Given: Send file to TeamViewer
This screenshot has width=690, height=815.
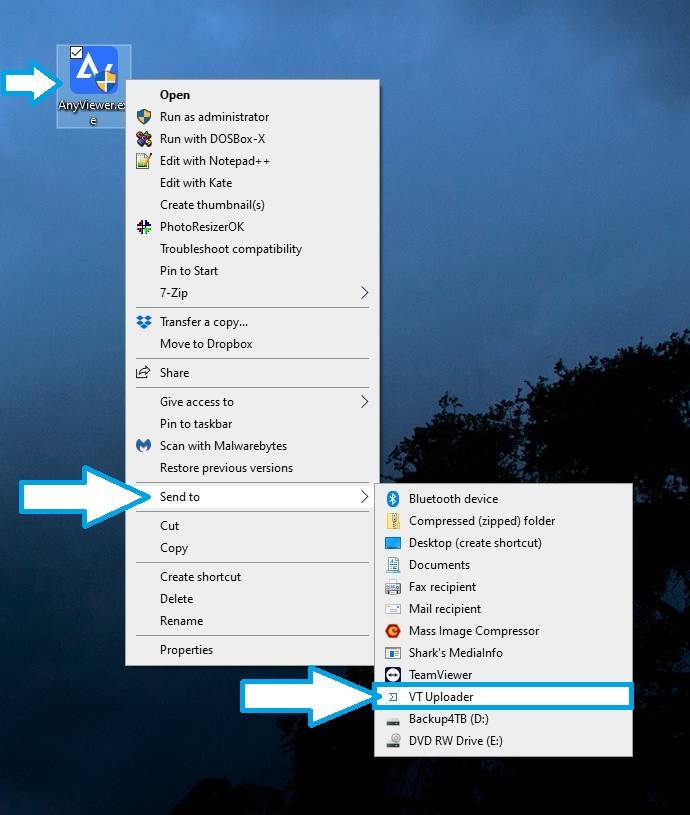Looking at the screenshot, I should click(503, 675).
